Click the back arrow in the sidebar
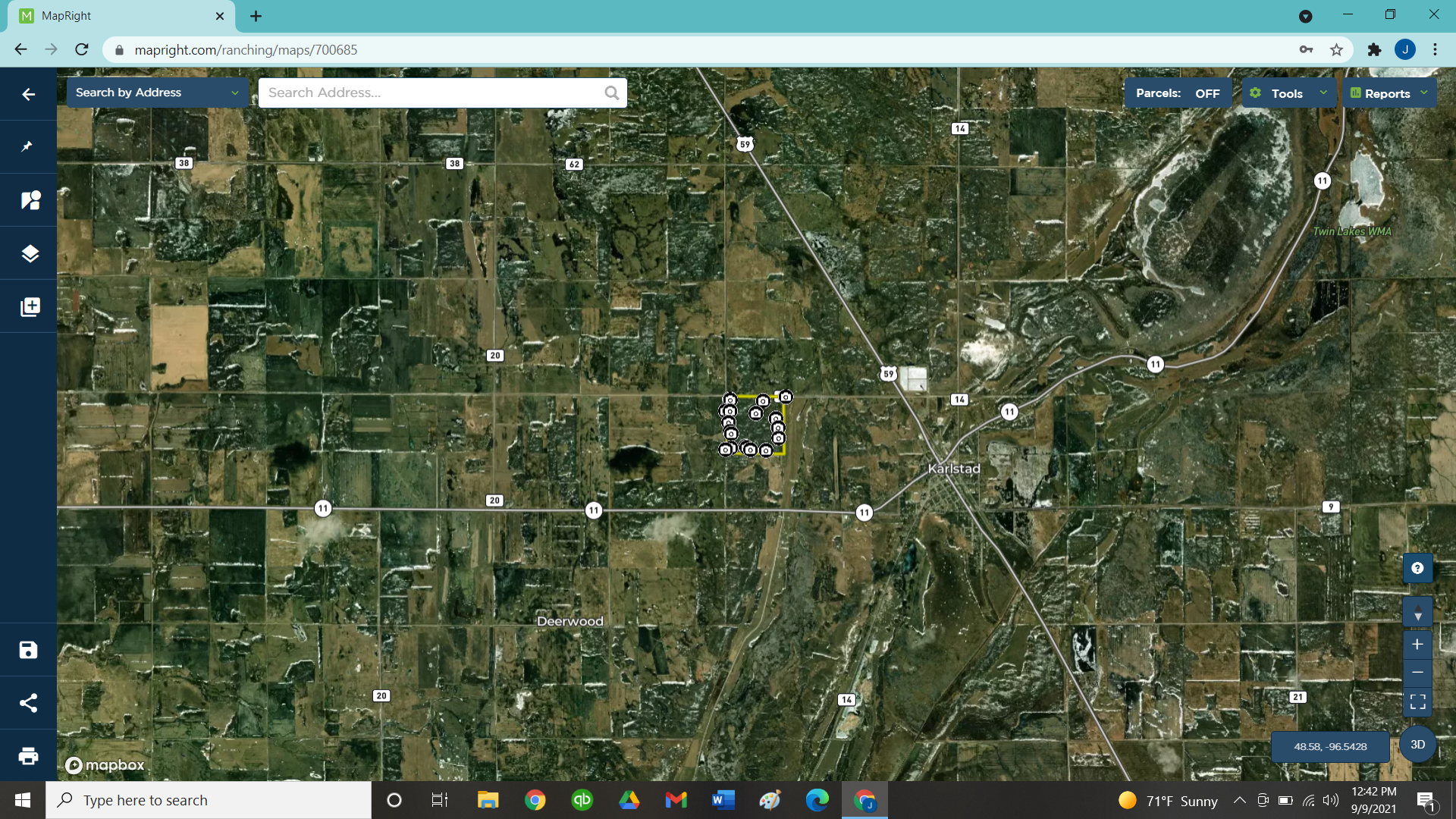This screenshot has height=819, width=1456. pyautogui.click(x=28, y=94)
